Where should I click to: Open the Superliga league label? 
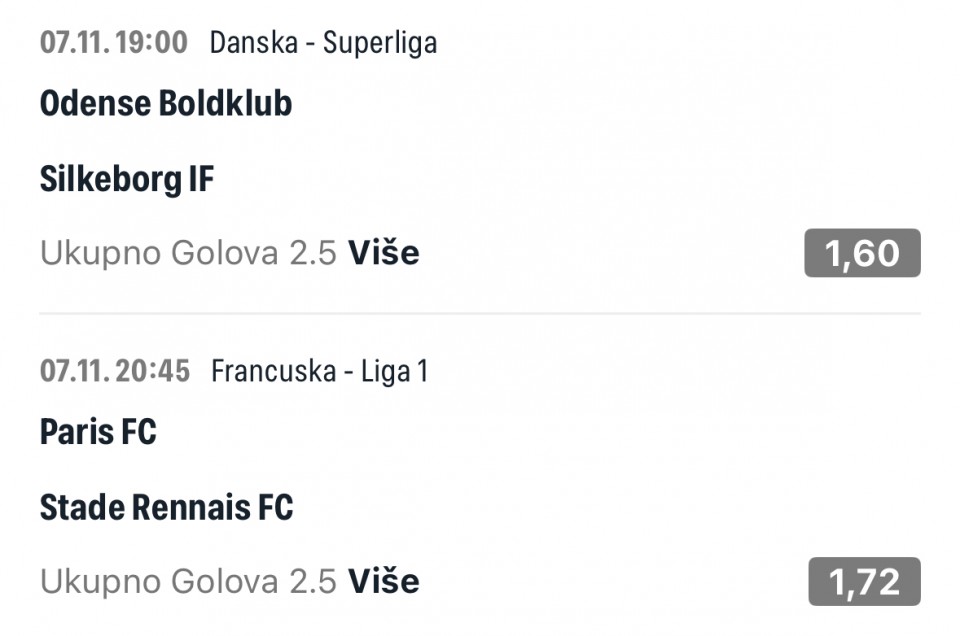[x=380, y=43]
